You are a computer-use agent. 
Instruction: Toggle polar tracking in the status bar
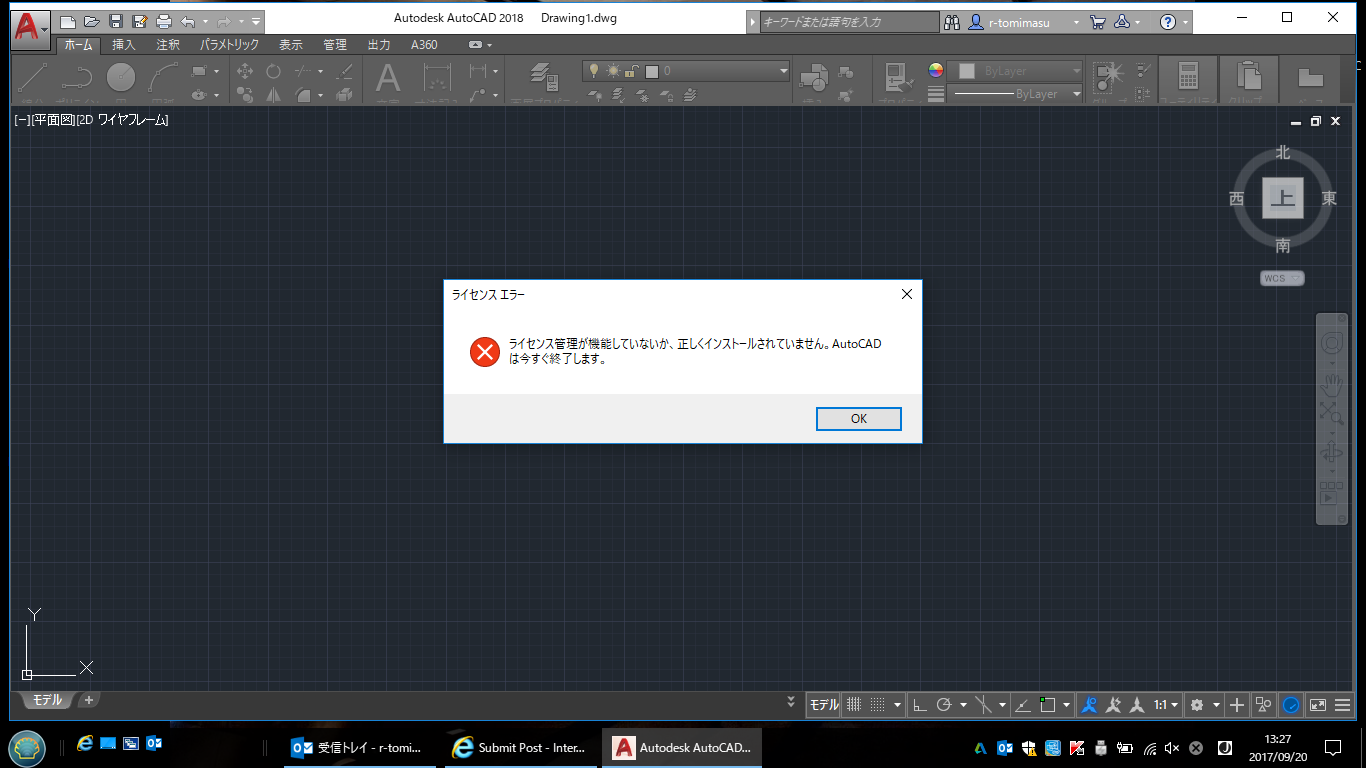[944, 705]
